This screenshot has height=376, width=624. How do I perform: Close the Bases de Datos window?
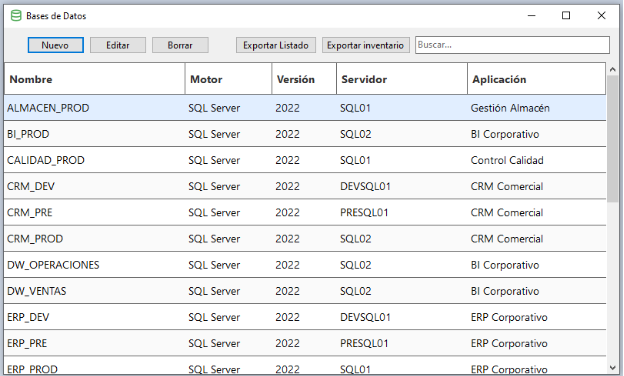[x=601, y=16]
